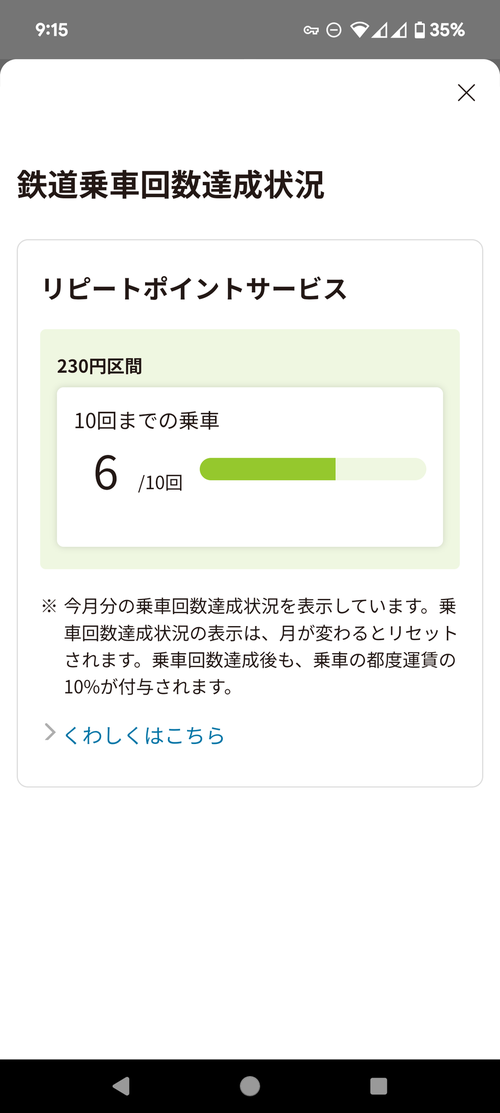
Task: Open the くわしくはこちら link
Action: pos(144,735)
